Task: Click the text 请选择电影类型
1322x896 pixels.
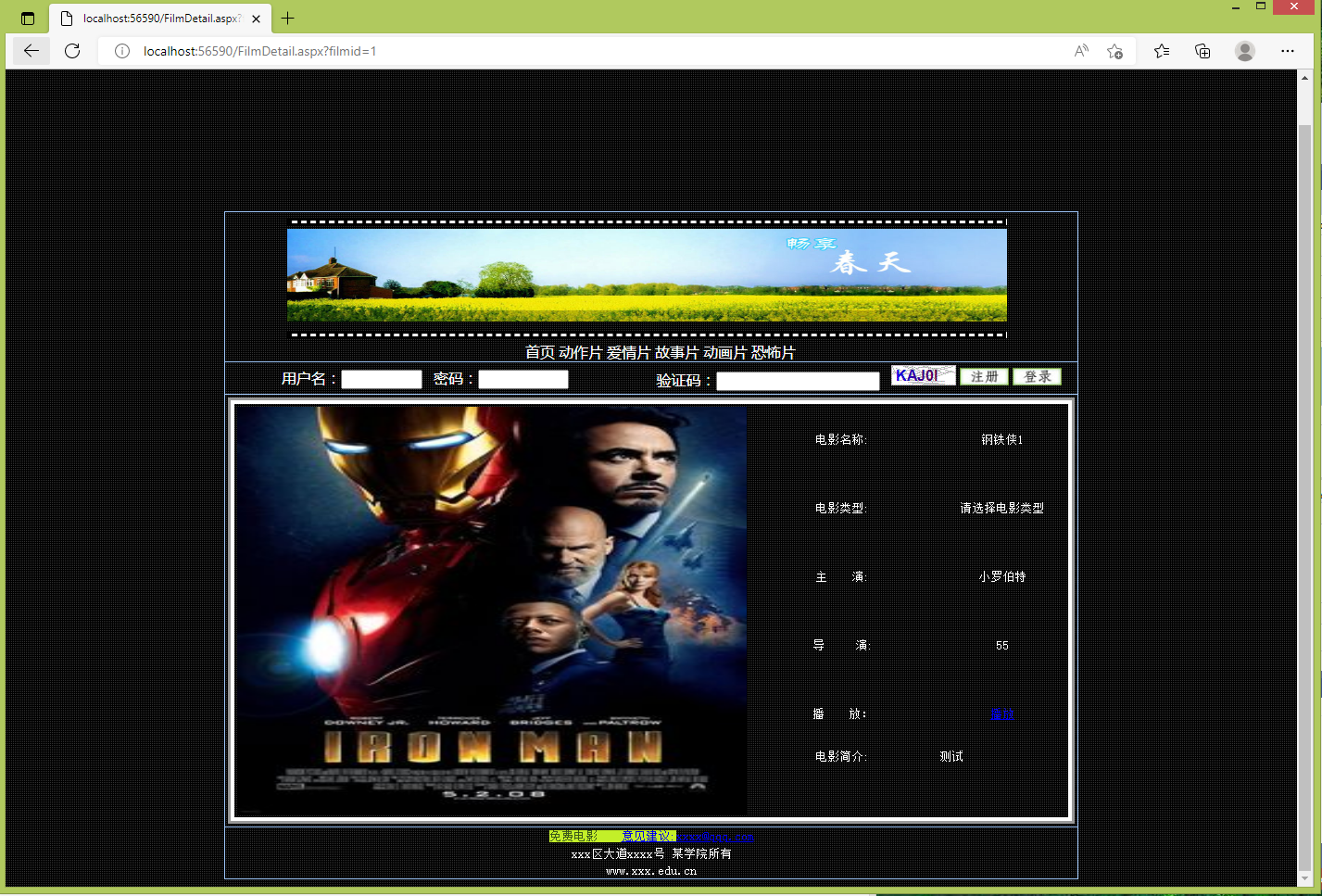Action: point(1001,508)
